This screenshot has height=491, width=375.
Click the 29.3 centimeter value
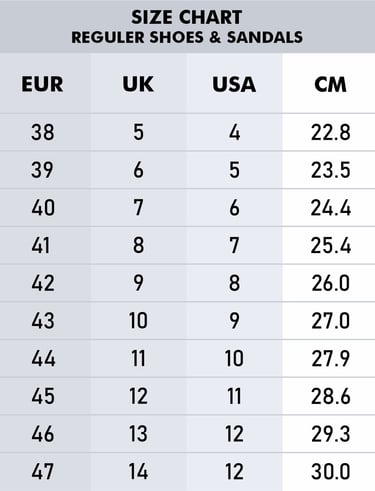(x=330, y=434)
